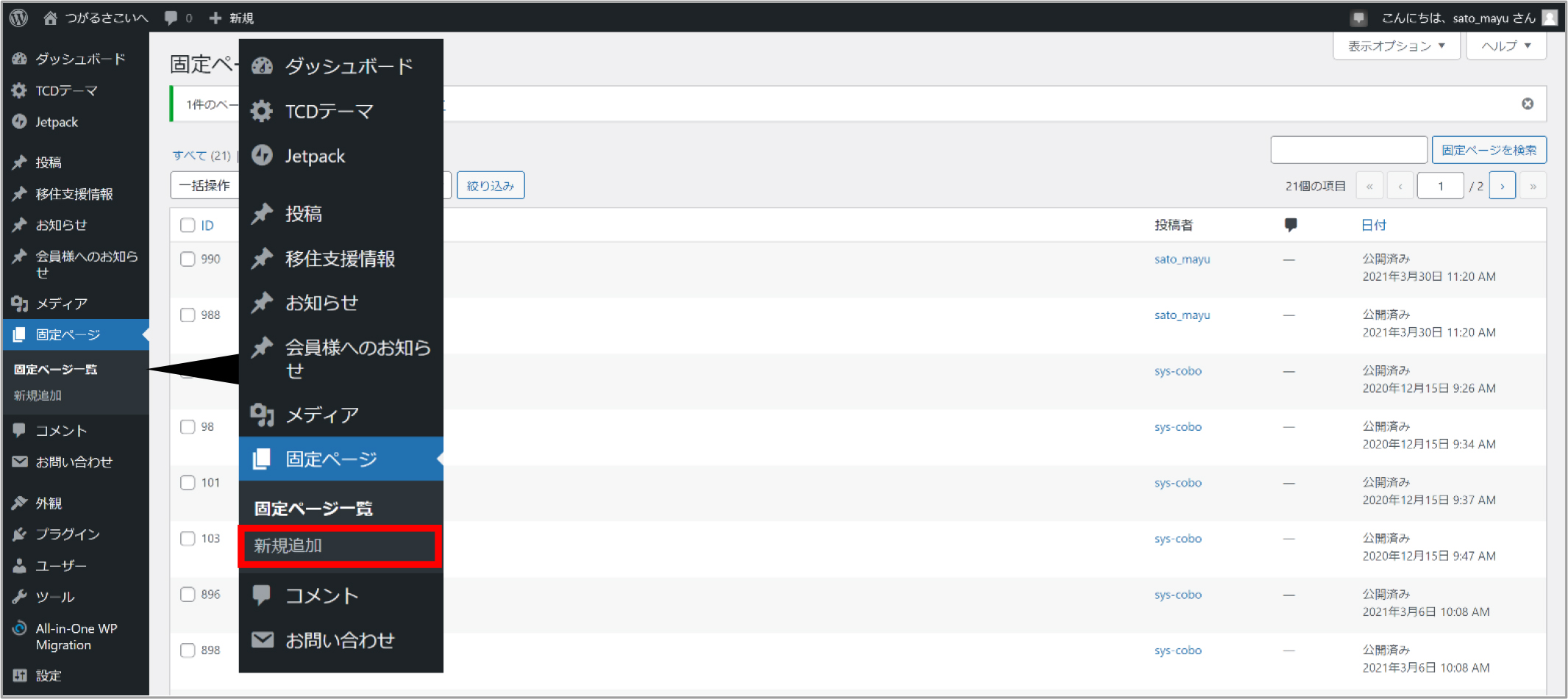Open the プラグイン menu in sidebar
The height and width of the screenshot is (699, 1568).
[67, 534]
